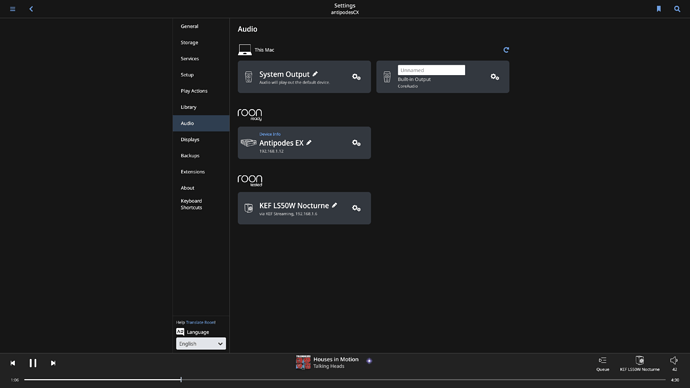The image size is (690, 388).
Task: Open the Language dropdown set to English
Action: 201,344
